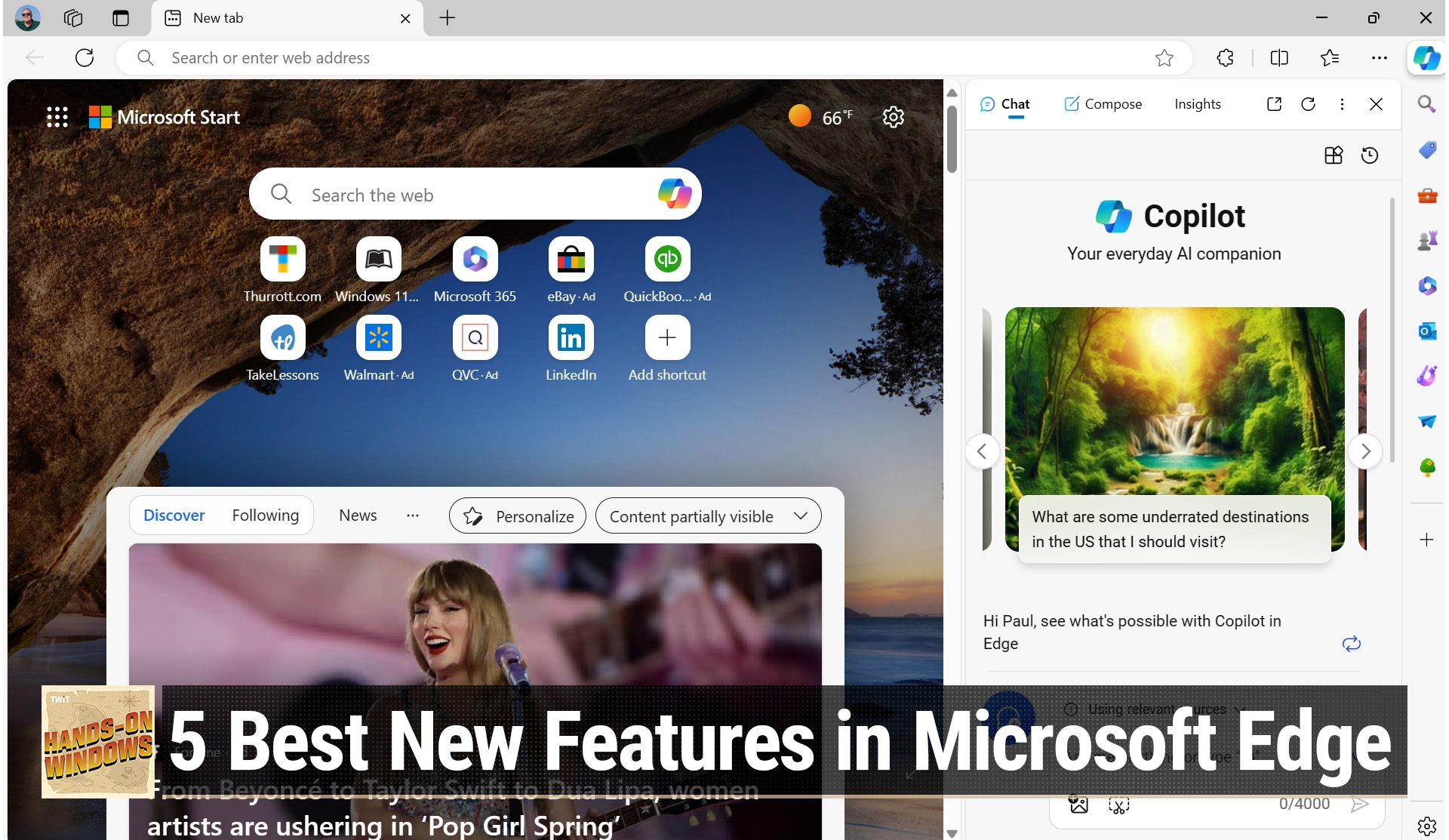Open Copilot sidebar icon in toolbar

pos(1426,58)
